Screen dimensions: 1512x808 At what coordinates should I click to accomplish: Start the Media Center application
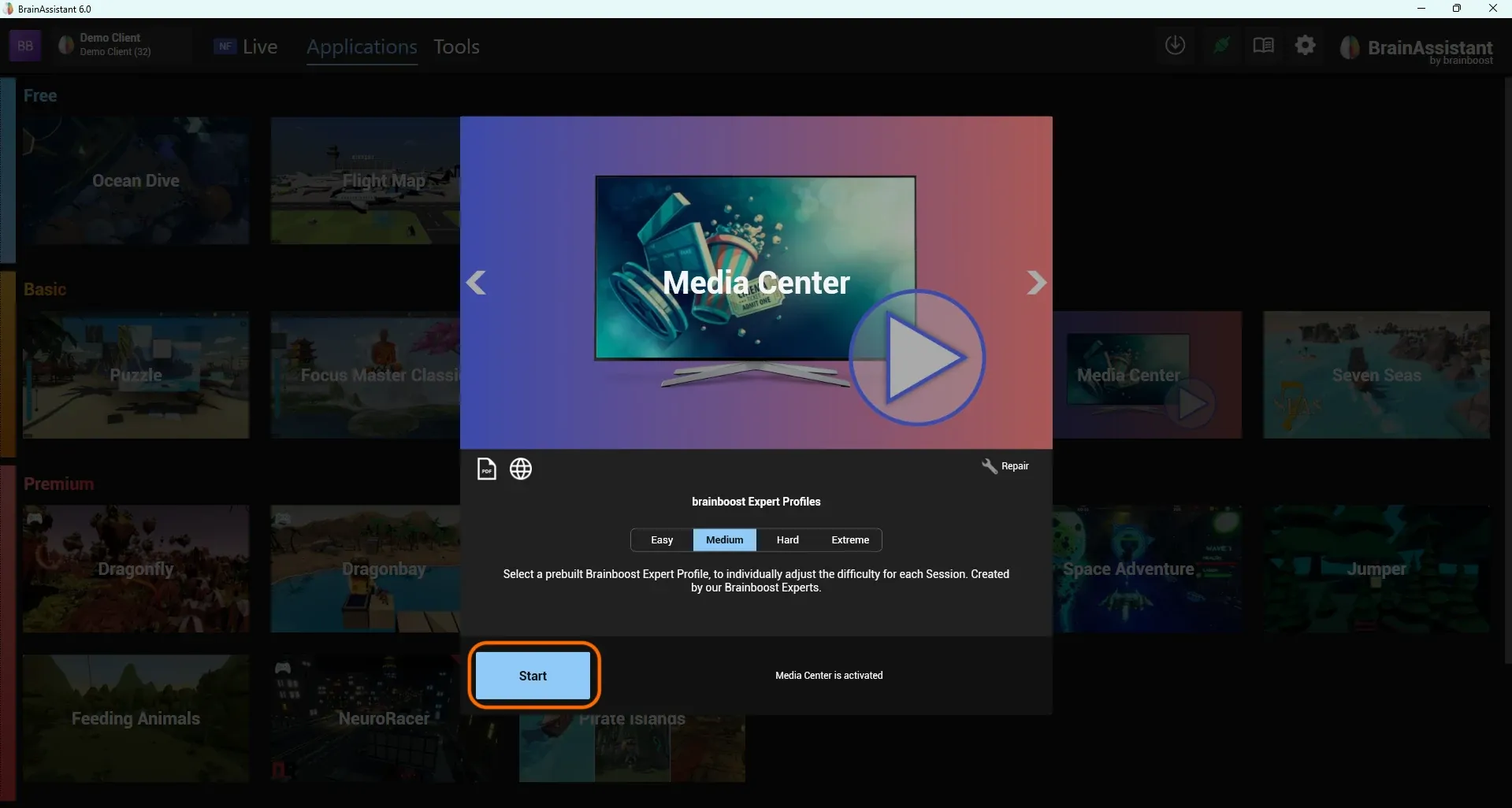(x=533, y=676)
